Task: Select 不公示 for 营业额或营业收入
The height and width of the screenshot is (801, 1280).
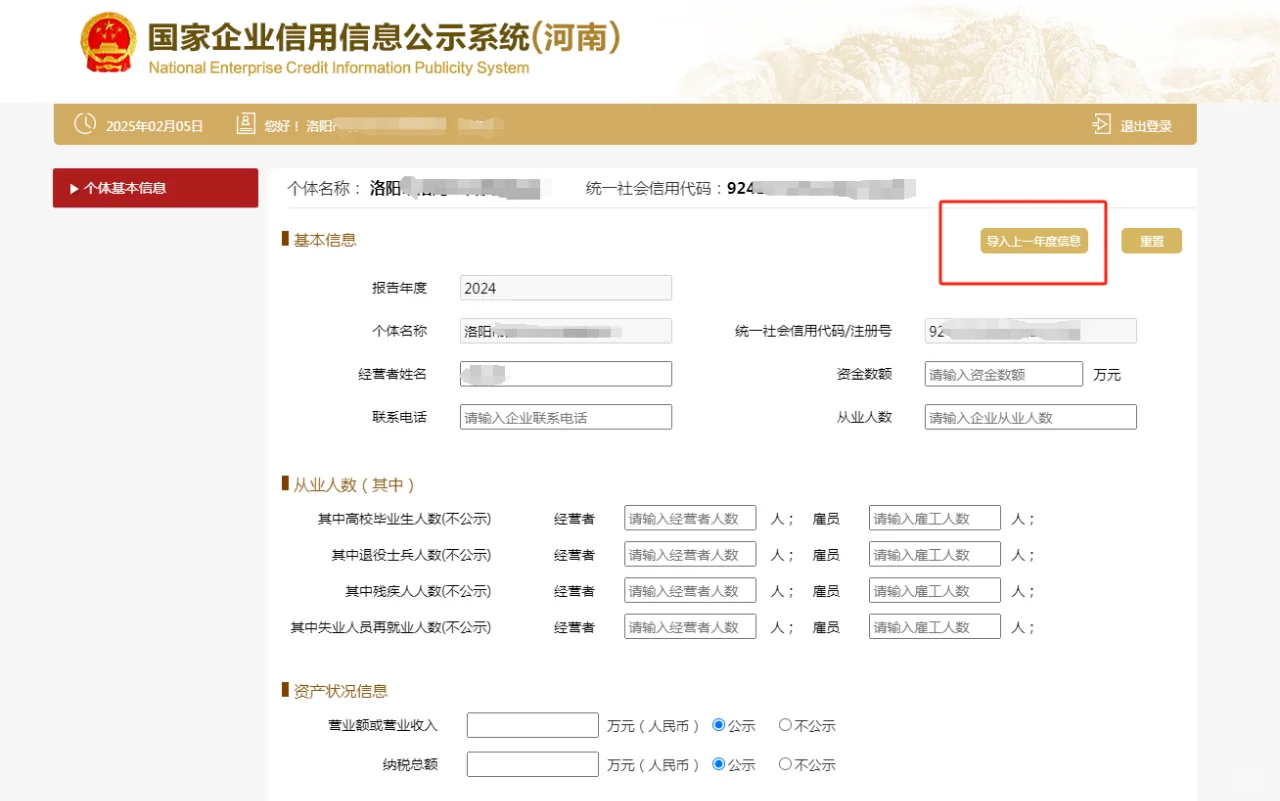Action: pyautogui.click(x=785, y=725)
